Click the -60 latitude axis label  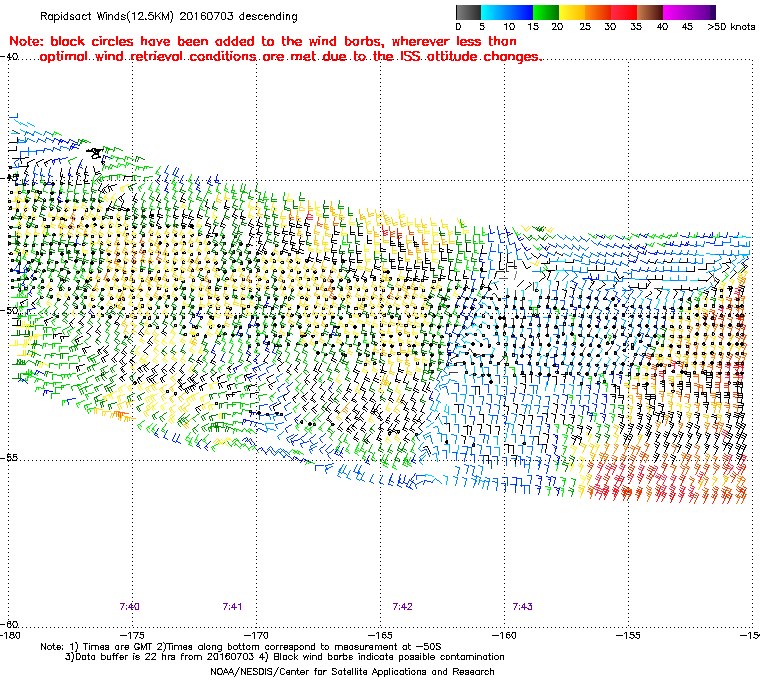[x=10, y=624]
